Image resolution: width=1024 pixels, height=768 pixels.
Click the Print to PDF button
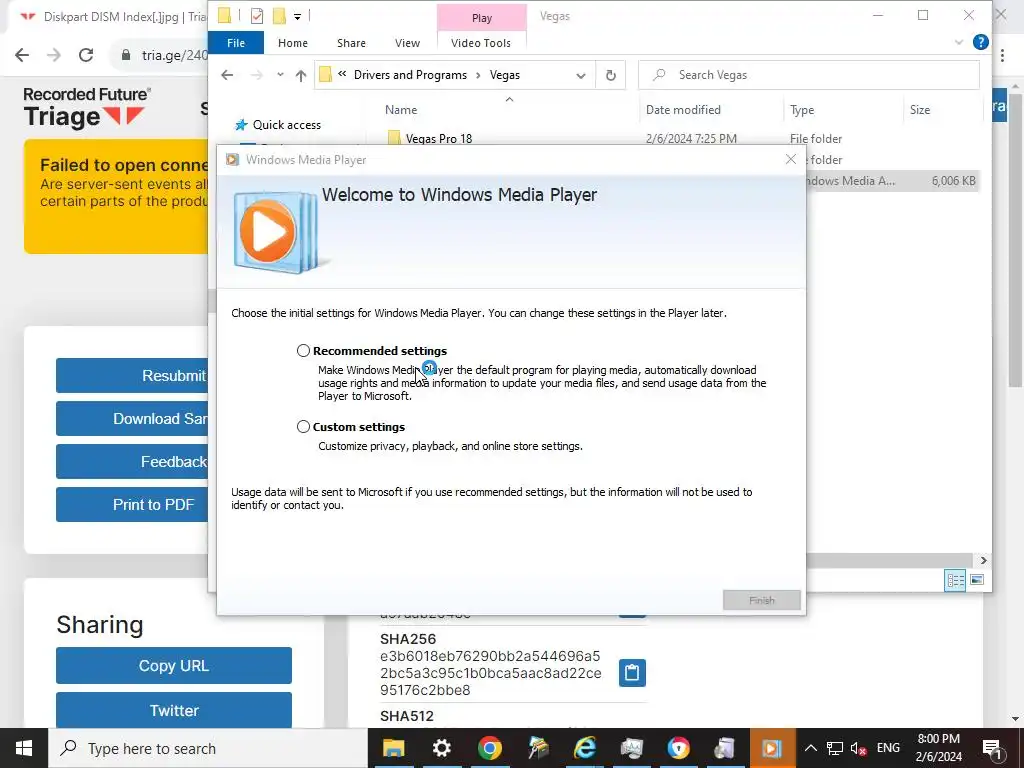132,505
